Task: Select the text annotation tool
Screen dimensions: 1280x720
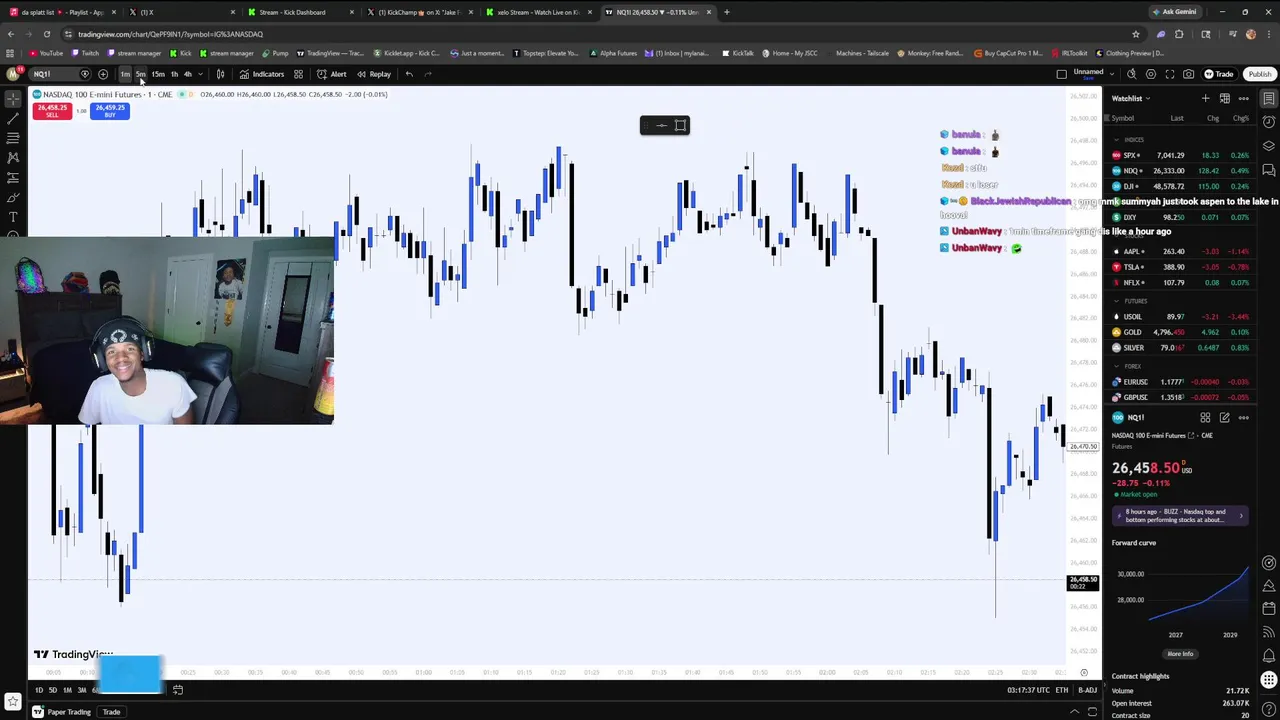Action: pos(13,216)
